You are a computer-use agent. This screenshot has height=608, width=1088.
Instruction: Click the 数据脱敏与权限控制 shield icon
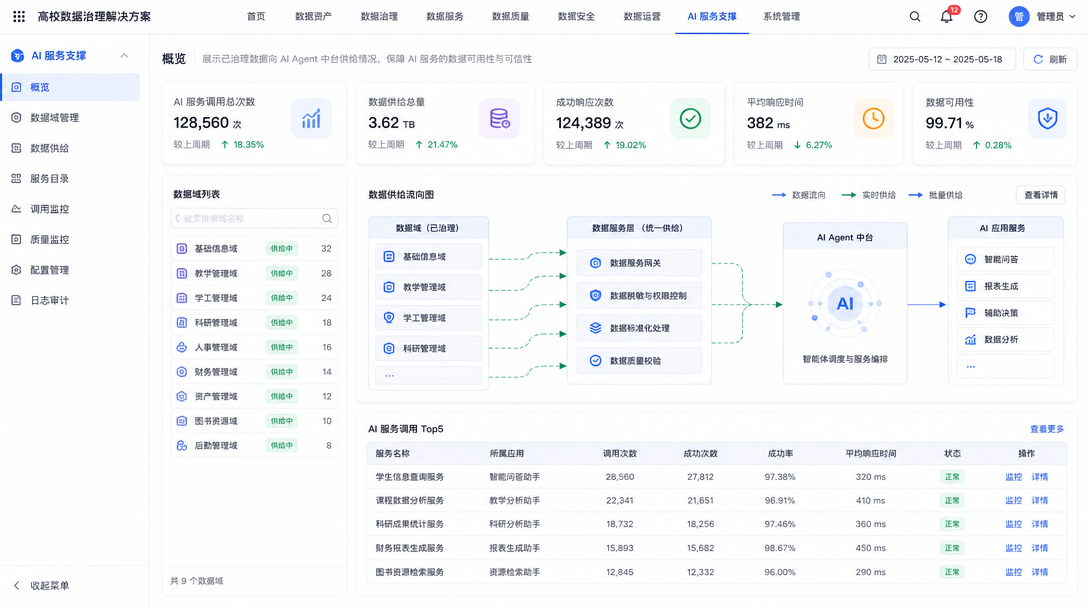coord(595,295)
